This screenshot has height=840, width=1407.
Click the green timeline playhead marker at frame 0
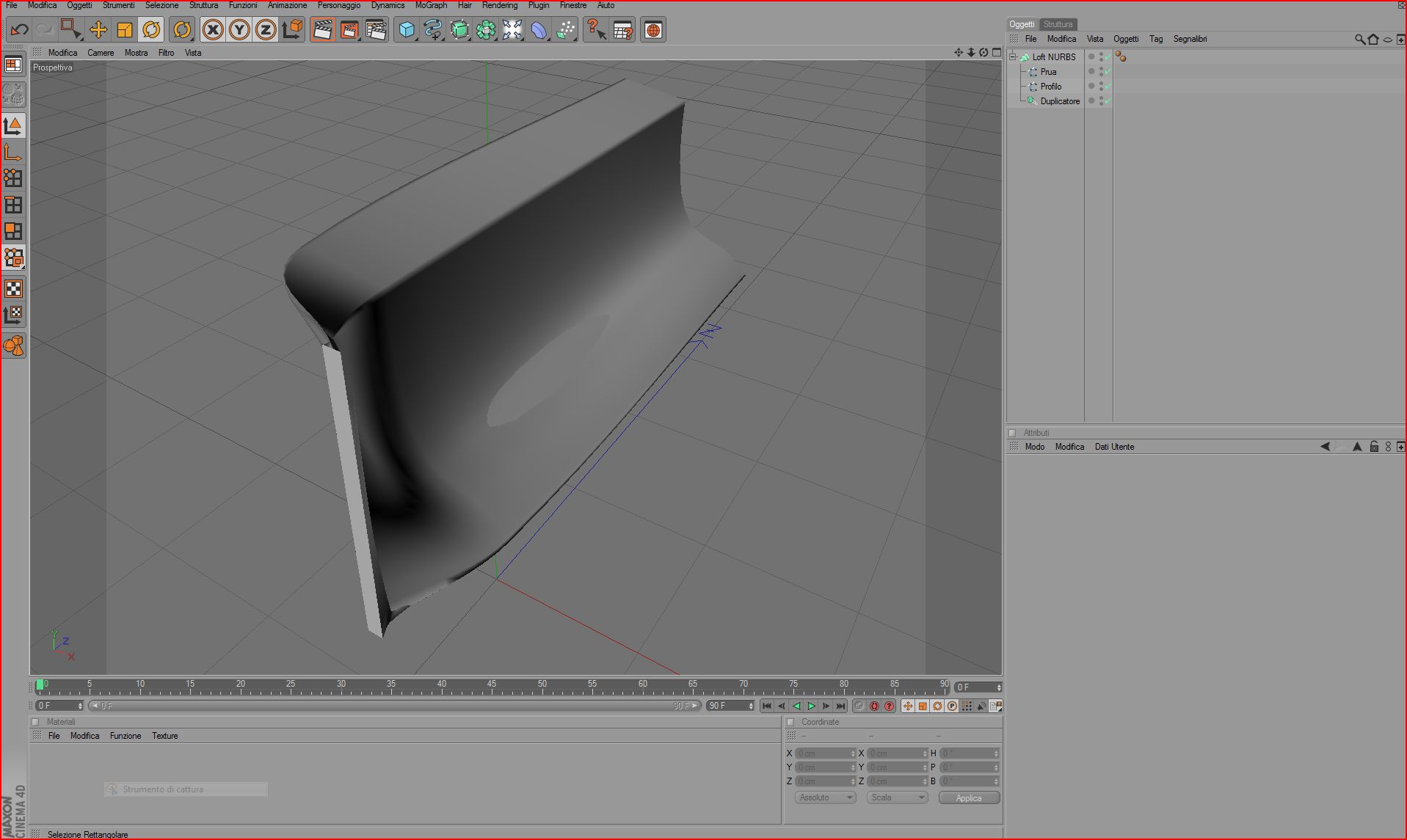[x=40, y=684]
